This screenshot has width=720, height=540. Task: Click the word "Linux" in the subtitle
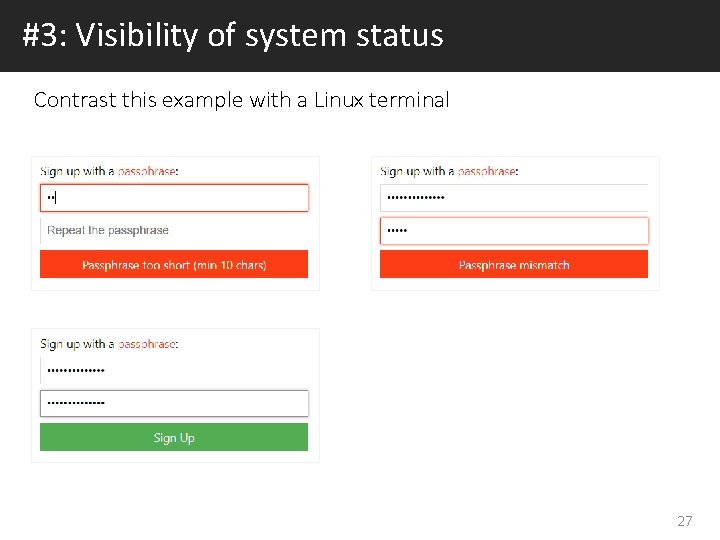coord(339,100)
